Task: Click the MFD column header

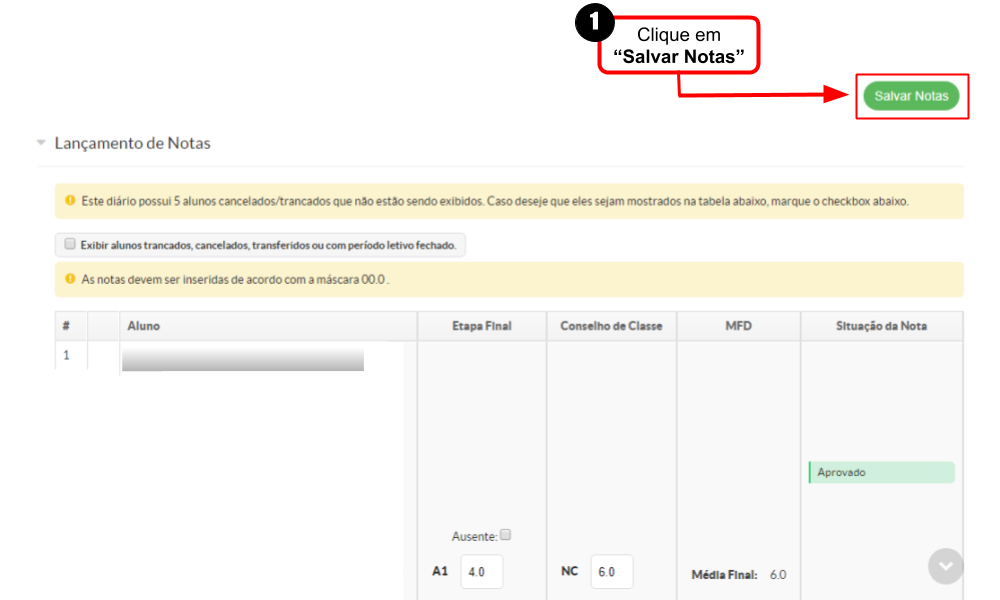Action: coord(739,326)
